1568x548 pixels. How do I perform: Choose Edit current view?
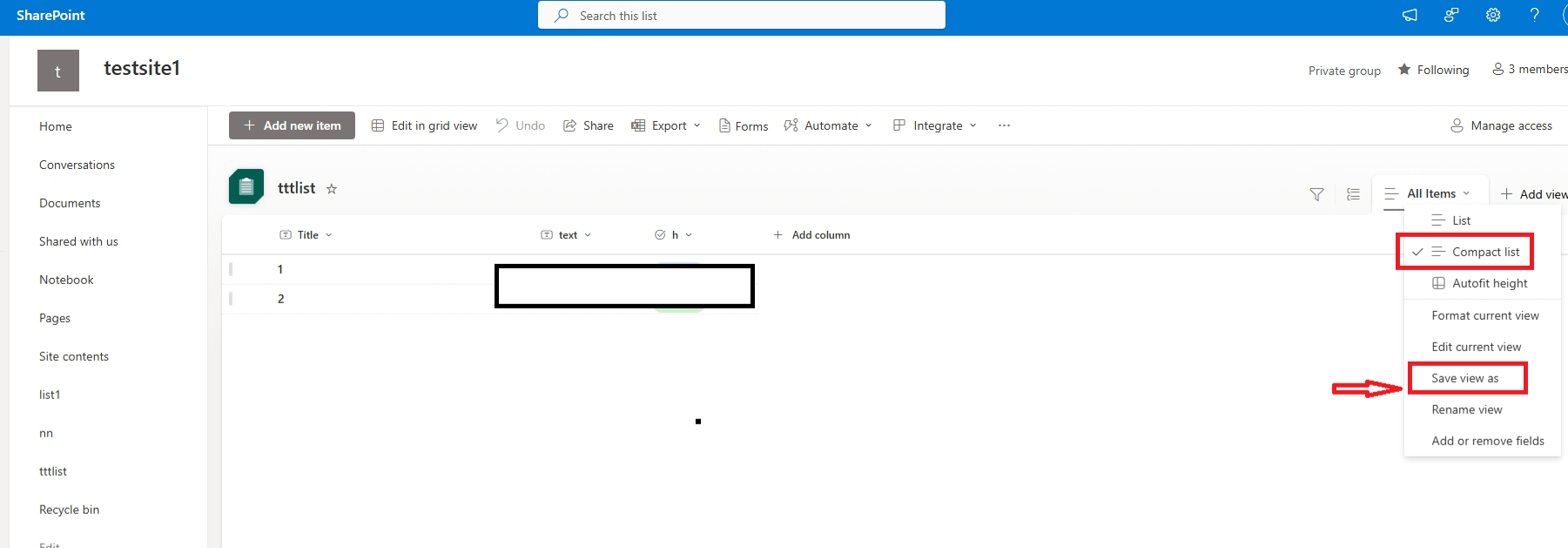tap(1482, 347)
